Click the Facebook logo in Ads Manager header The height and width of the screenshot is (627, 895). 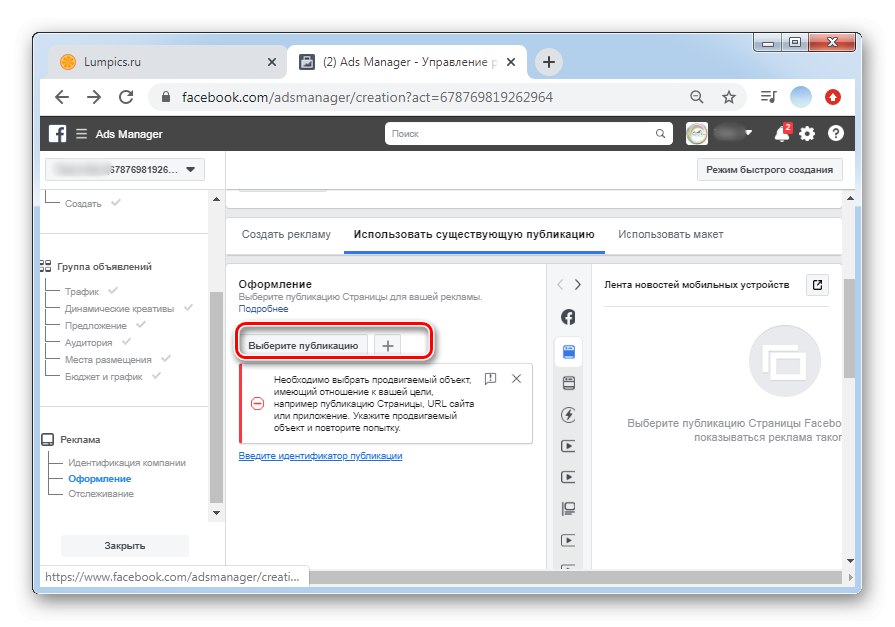coord(57,134)
